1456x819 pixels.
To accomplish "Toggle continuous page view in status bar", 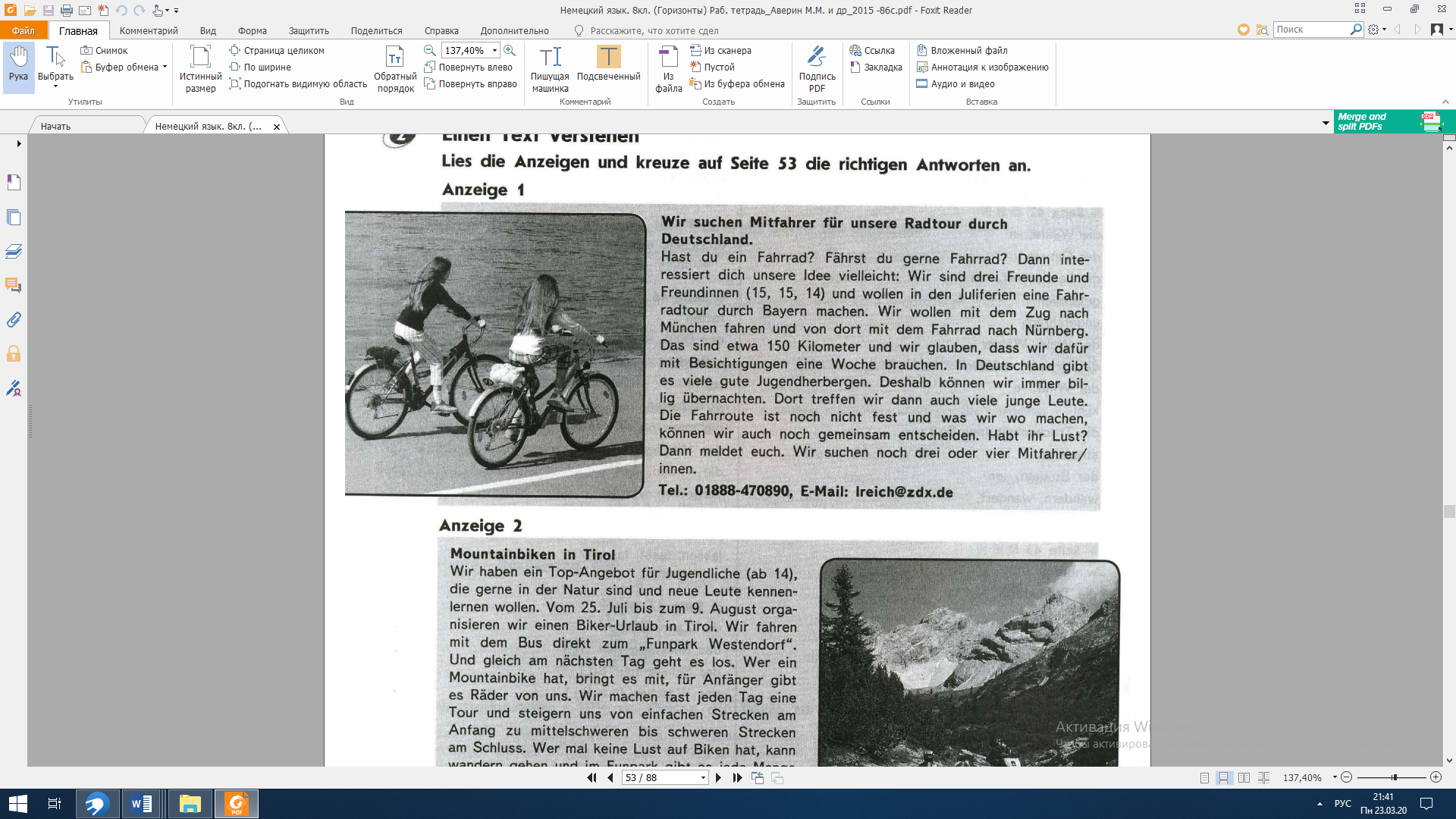I will pyautogui.click(x=1223, y=778).
